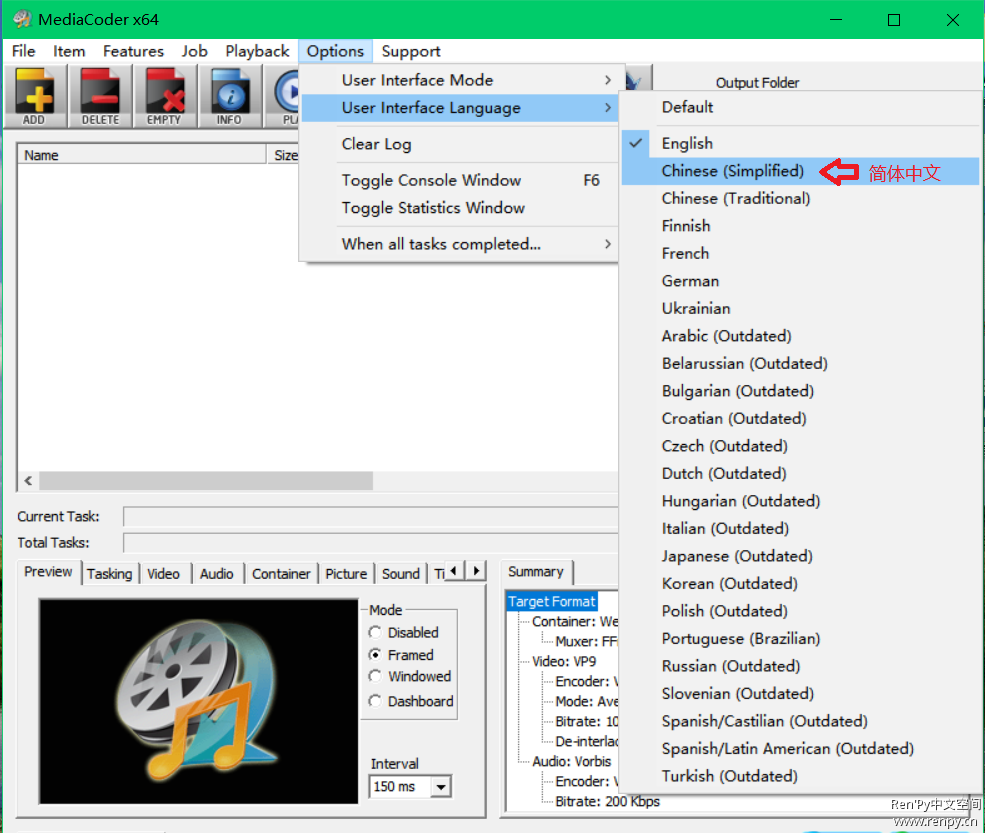Select Bulgarian (Outdated) language
Image resolution: width=985 pixels, height=833 pixels.
[800, 391]
